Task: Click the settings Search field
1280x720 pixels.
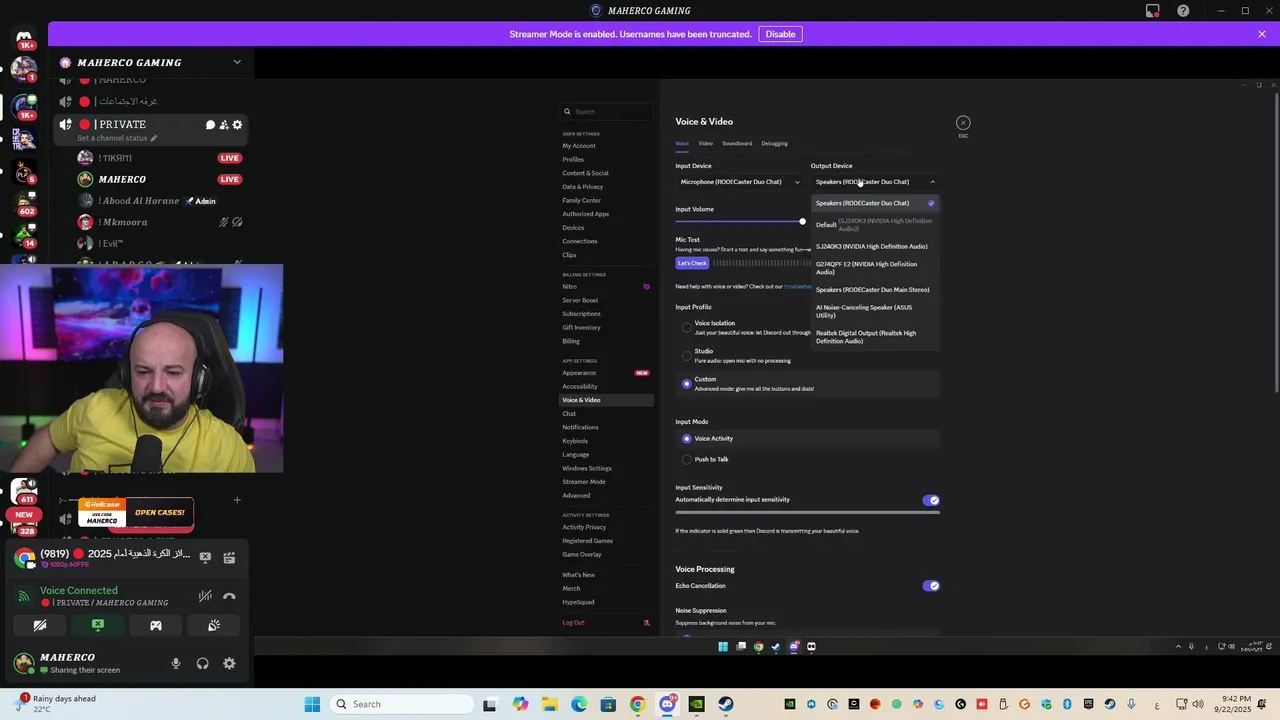Action: coord(607,112)
